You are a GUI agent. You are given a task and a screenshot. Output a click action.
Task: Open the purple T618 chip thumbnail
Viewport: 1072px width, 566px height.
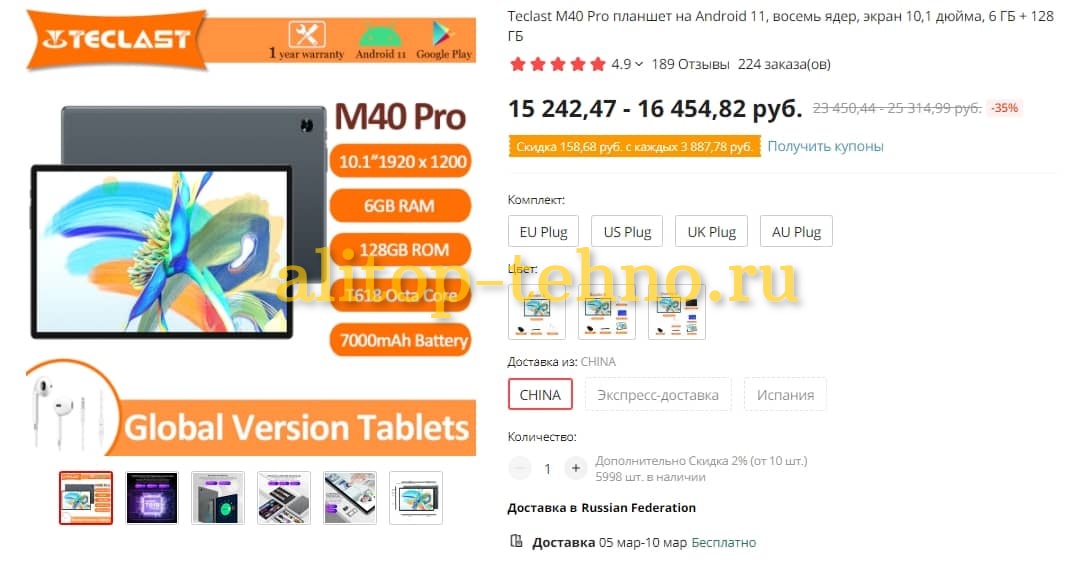[x=152, y=498]
